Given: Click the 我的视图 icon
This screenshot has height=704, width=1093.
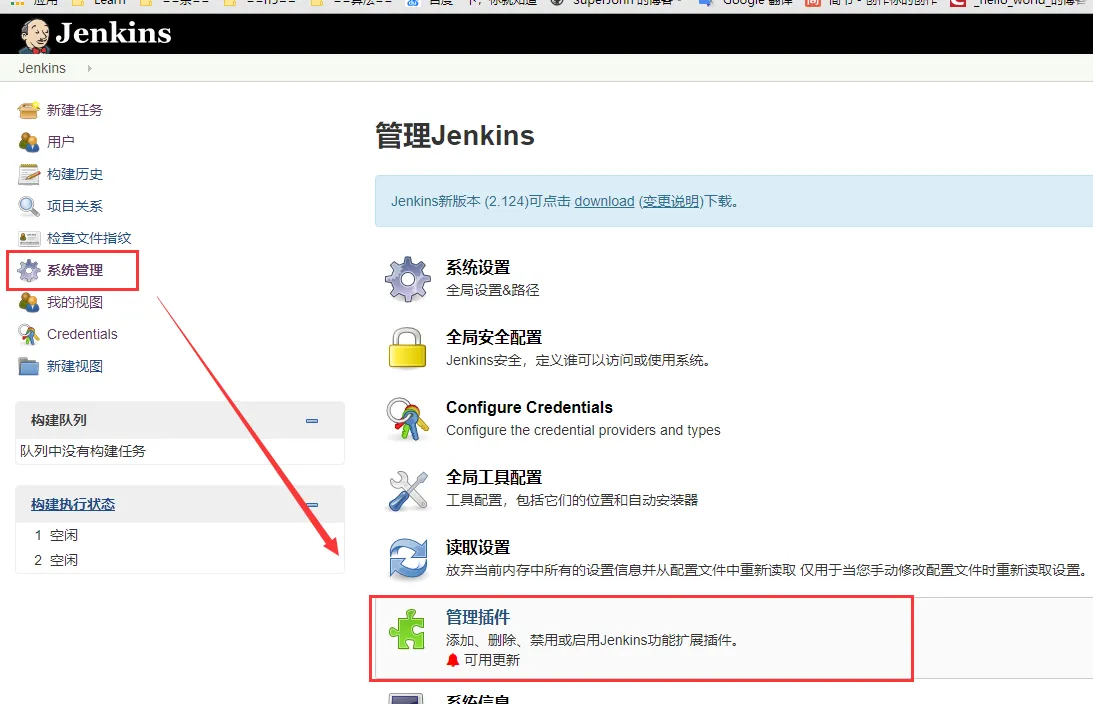Looking at the screenshot, I should [29, 303].
